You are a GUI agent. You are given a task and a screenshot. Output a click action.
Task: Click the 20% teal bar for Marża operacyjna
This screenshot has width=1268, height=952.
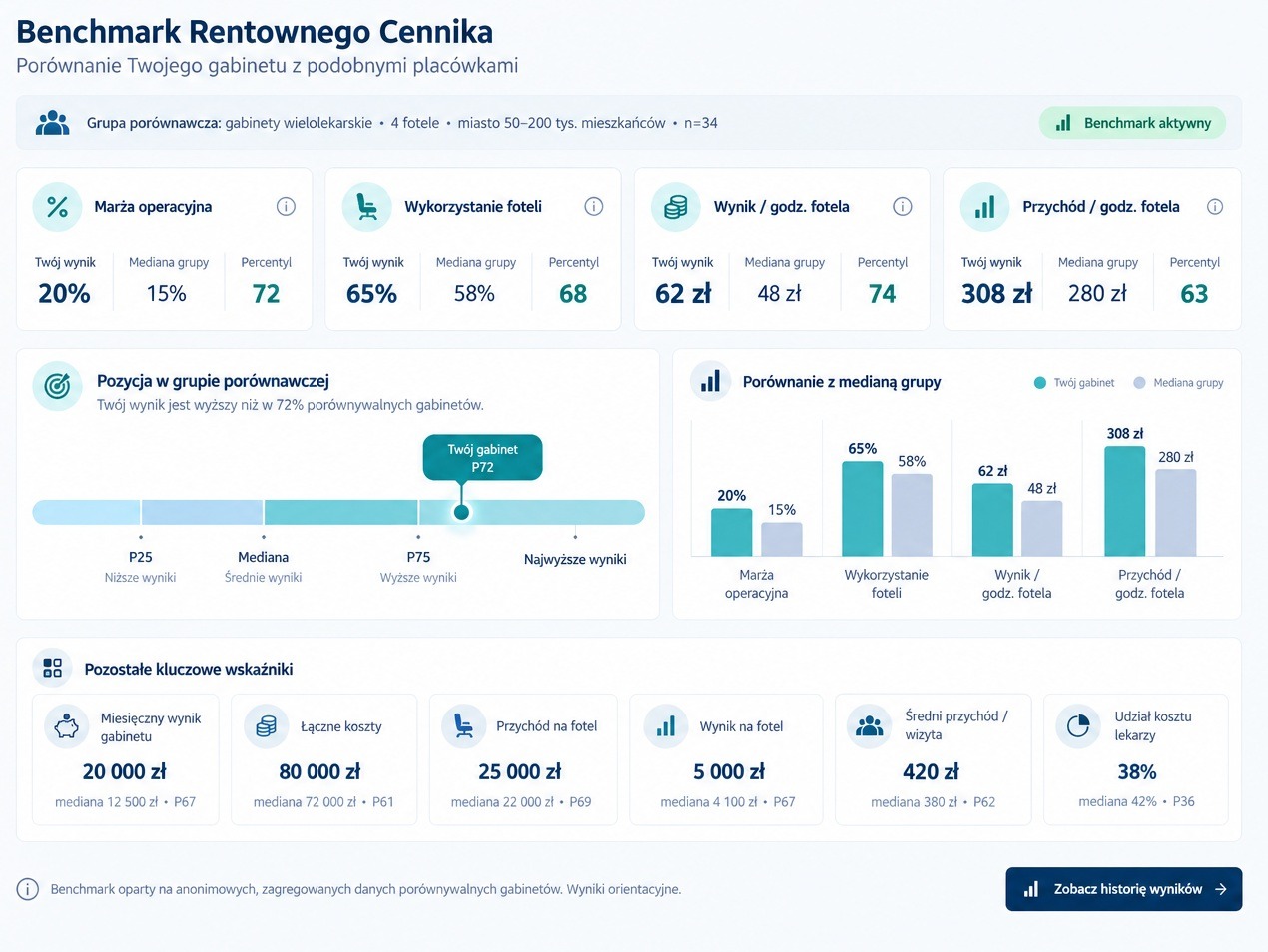[x=732, y=532]
